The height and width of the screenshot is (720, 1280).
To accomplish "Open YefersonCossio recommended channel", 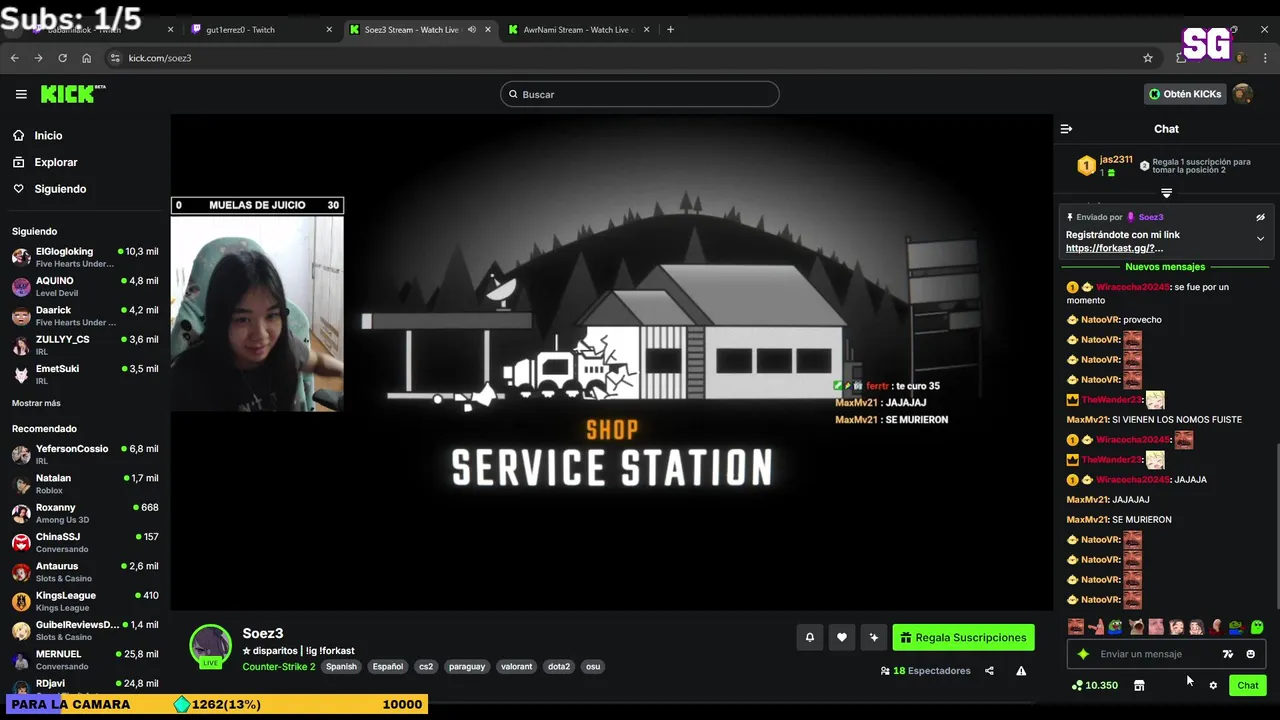I will tap(85, 454).
